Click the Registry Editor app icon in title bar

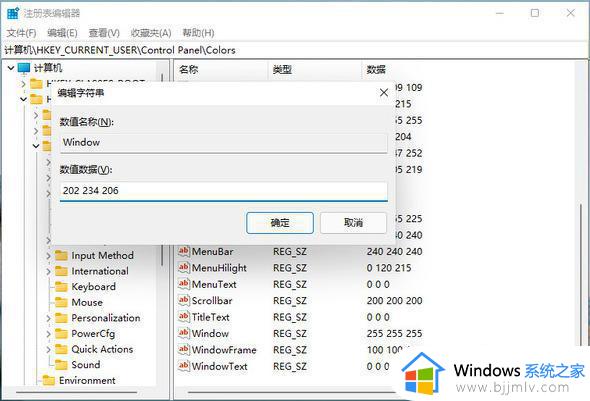click(13, 14)
